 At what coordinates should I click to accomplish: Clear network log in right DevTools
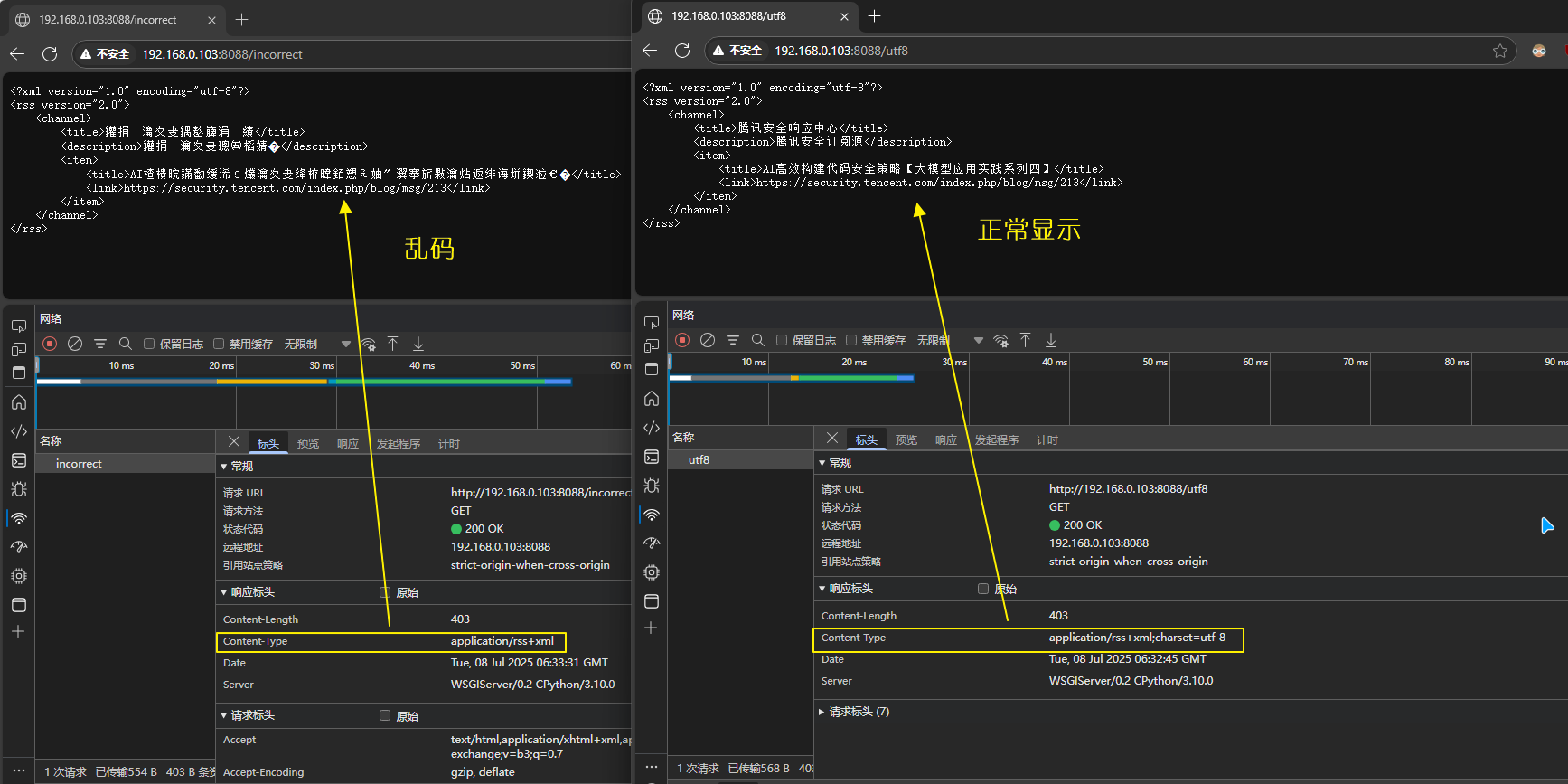(x=708, y=340)
